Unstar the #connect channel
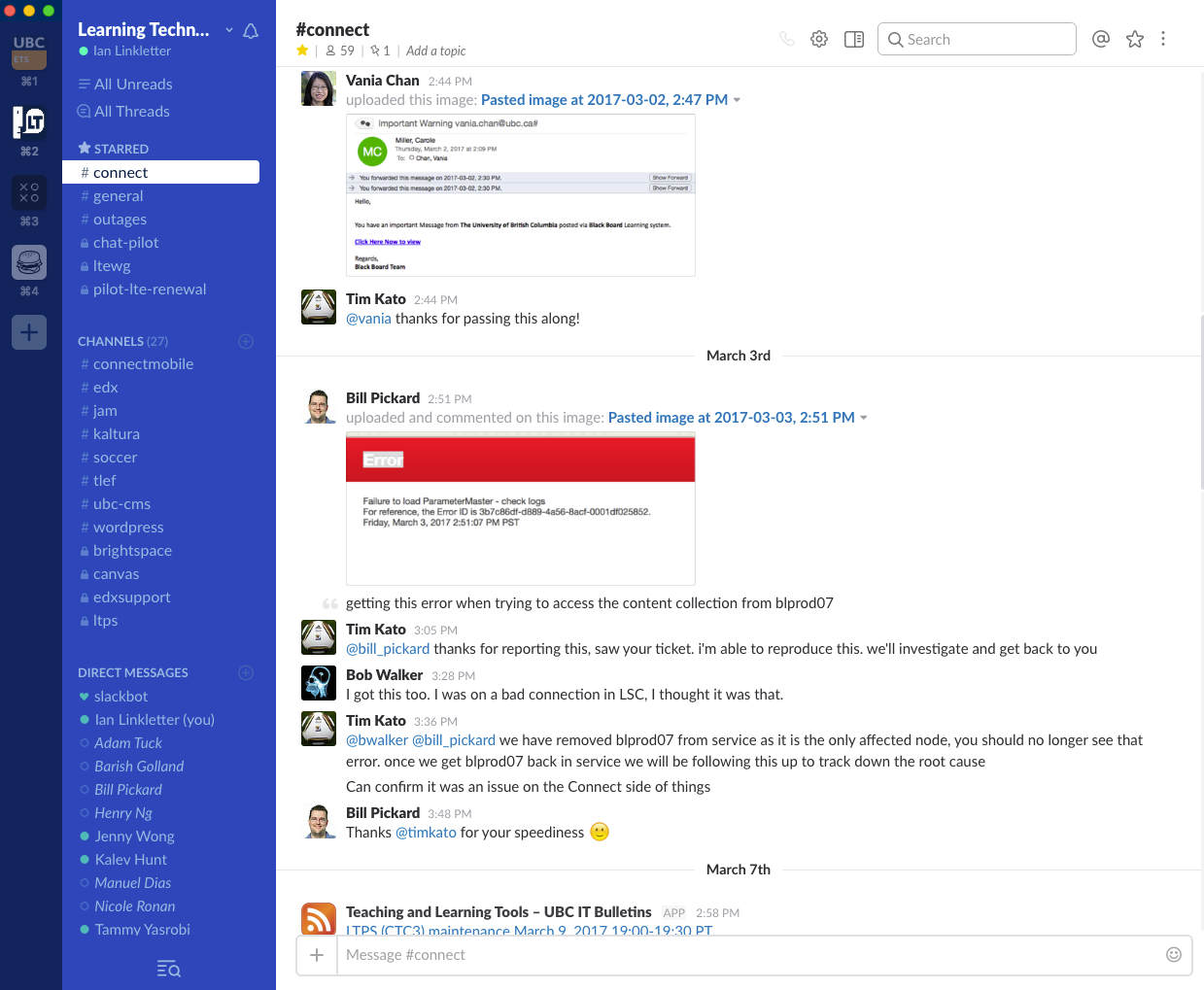Viewport: 1204px width, 990px height. point(302,51)
